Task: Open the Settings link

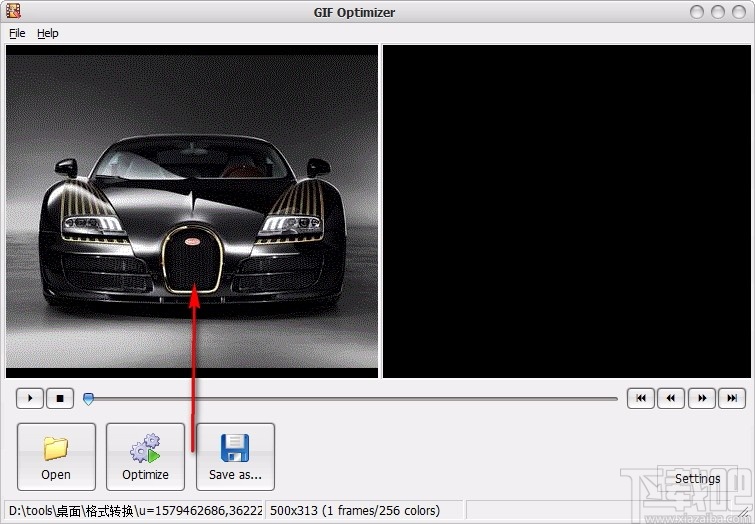Action: tap(698, 478)
